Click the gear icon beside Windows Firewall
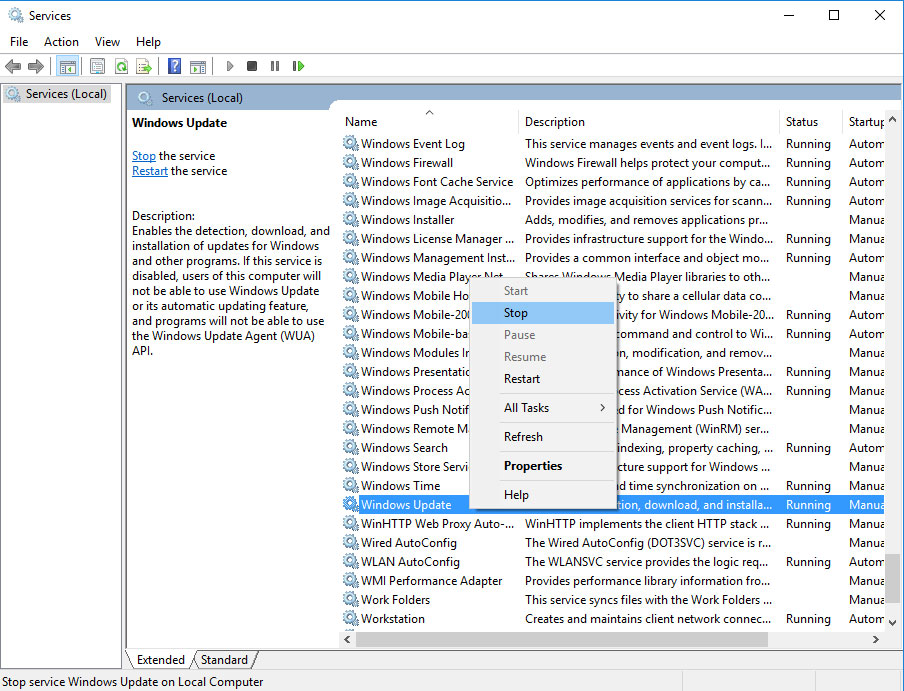Image resolution: width=904 pixels, height=691 pixels. click(351, 162)
